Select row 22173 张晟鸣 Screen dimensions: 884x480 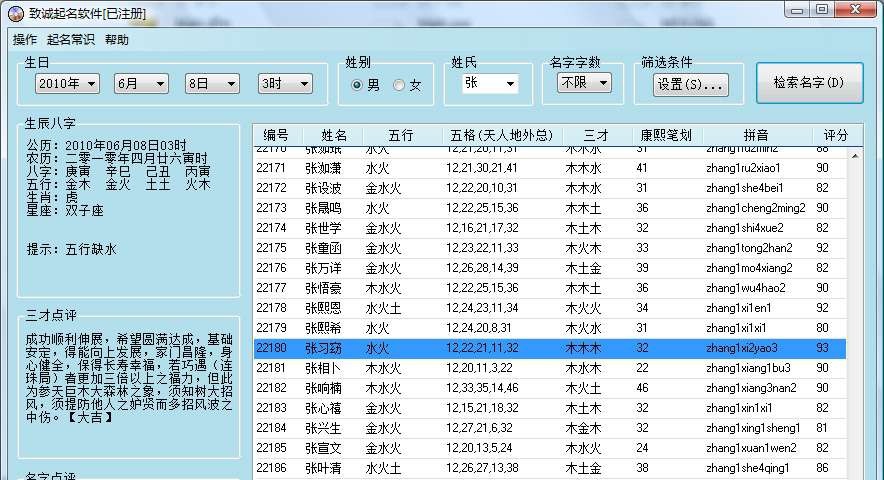pyautogui.click(x=550, y=208)
